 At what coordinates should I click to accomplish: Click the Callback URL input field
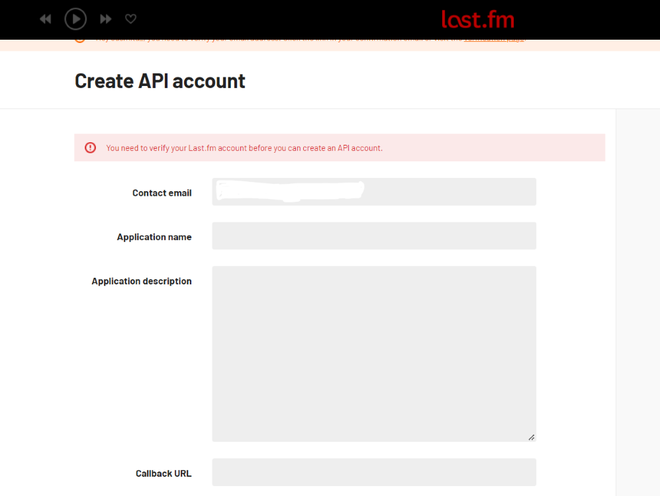tap(374, 472)
